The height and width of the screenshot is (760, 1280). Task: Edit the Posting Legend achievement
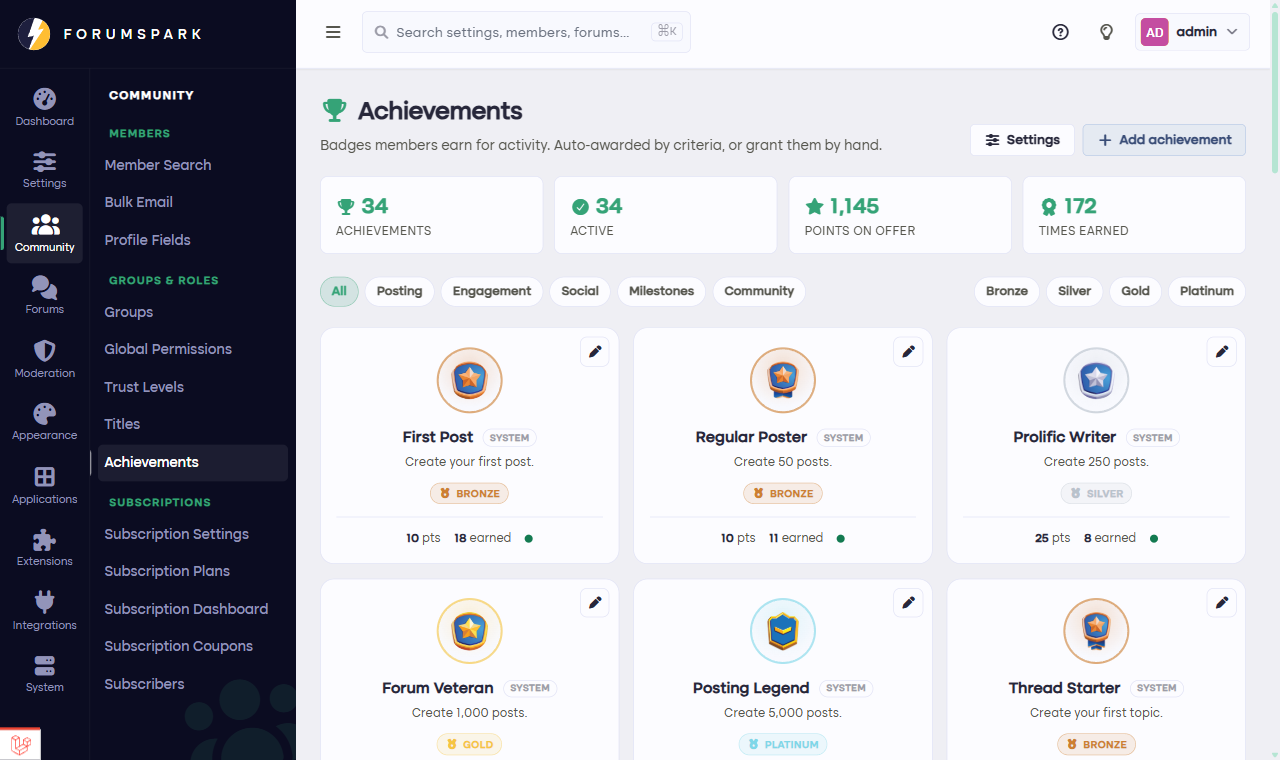tap(908, 603)
